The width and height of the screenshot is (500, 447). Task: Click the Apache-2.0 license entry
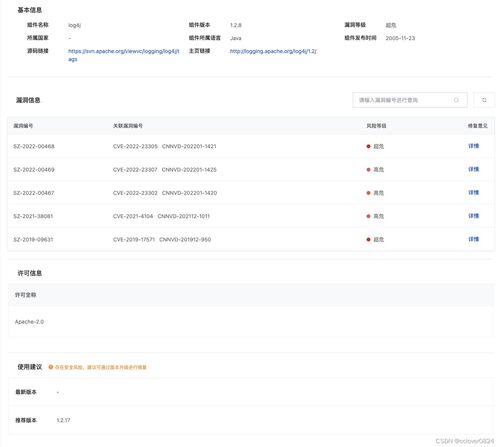coord(29,322)
